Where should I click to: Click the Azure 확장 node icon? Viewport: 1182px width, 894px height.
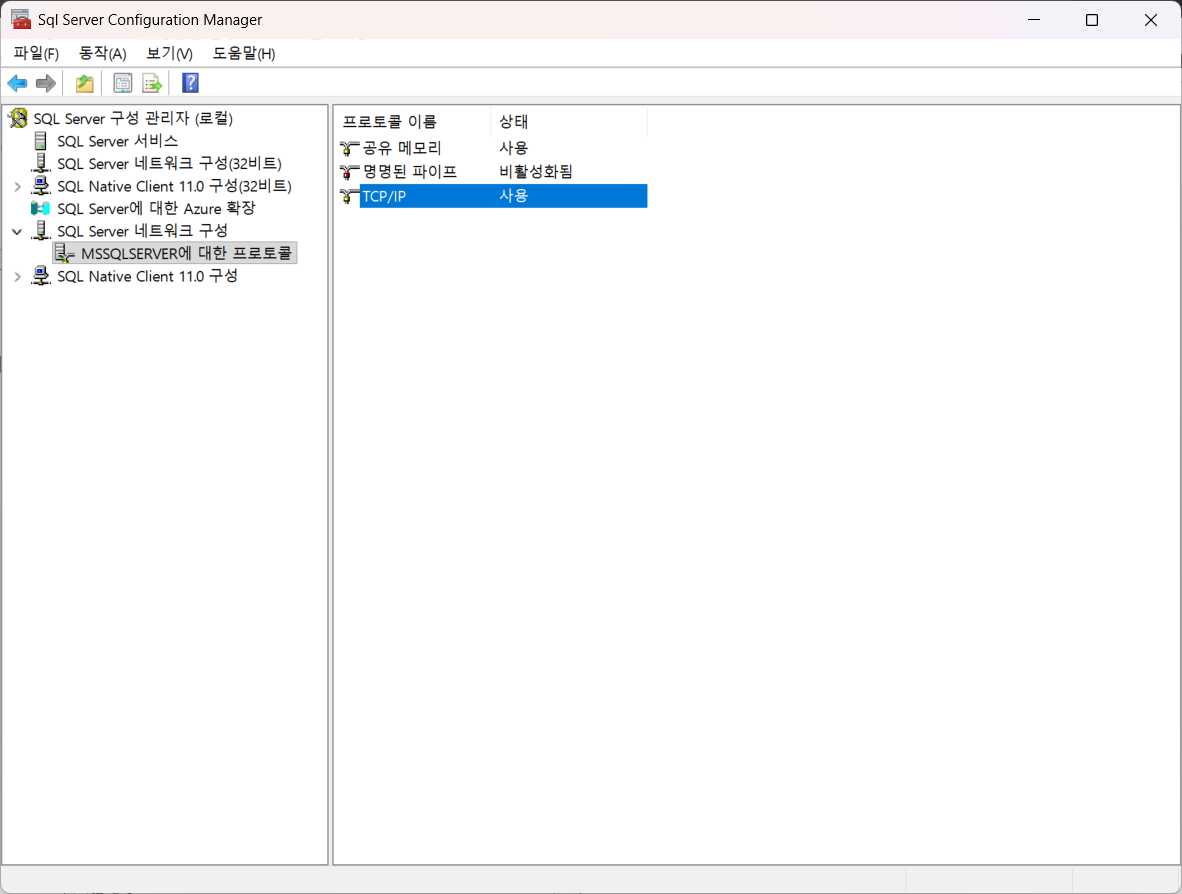click(41, 208)
